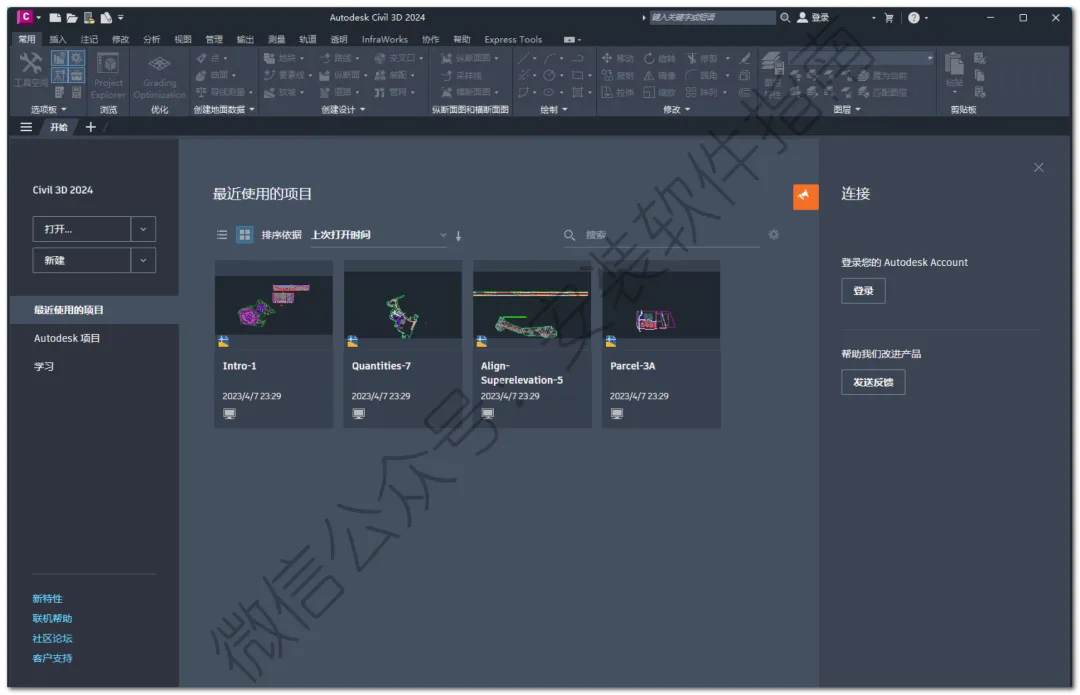Viewport: 1080px width, 695px height.
Task: Click the 采样线 sample lines tool
Action: (x=461, y=75)
